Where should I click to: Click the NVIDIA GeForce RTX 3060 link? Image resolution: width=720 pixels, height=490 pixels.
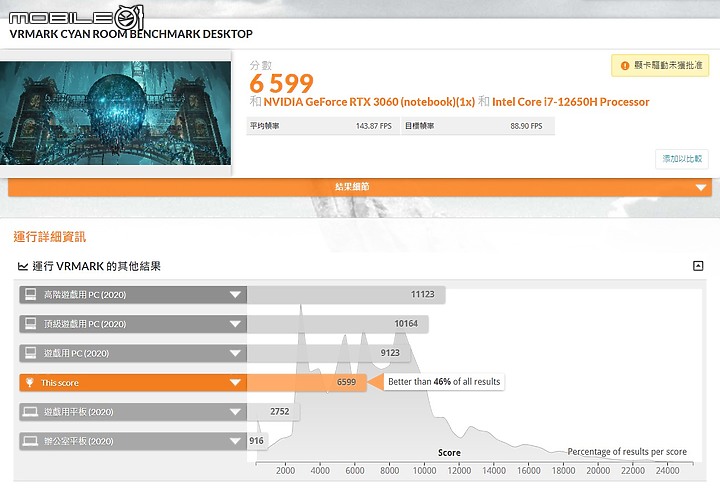coord(369,102)
